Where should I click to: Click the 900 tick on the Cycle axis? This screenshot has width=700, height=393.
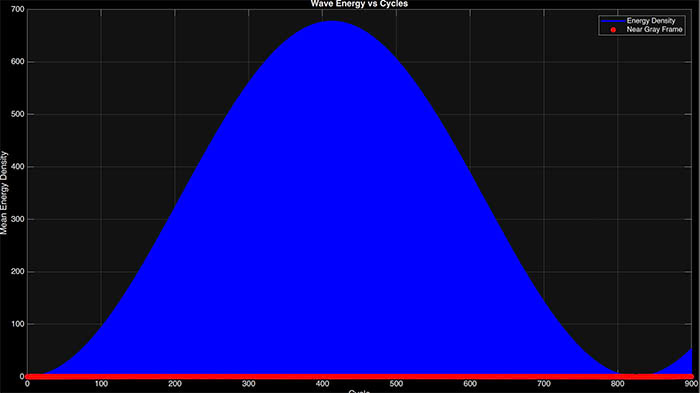tap(691, 384)
